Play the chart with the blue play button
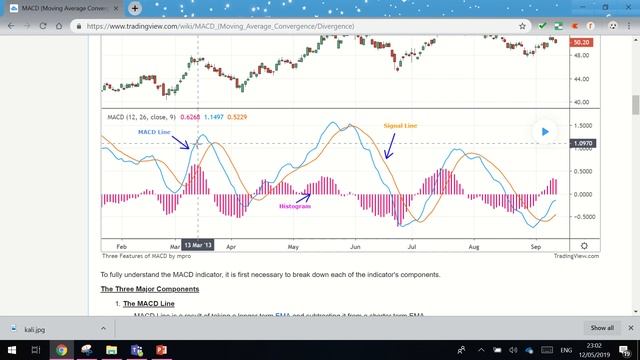This screenshot has height=360, width=640. coord(545,132)
